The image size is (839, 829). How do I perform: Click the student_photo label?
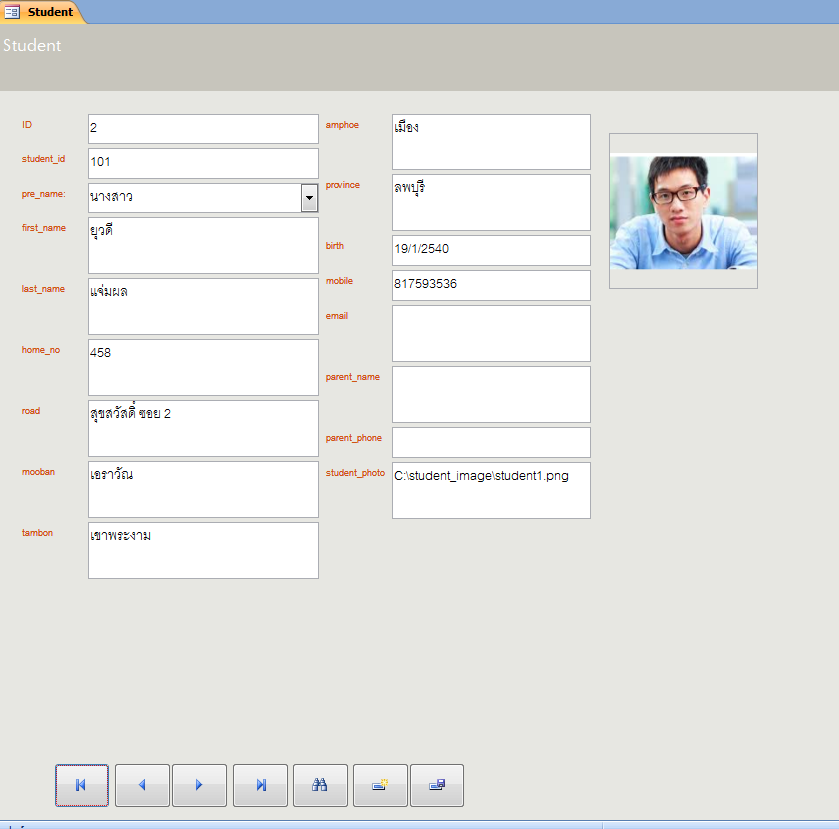(x=355, y=473)
